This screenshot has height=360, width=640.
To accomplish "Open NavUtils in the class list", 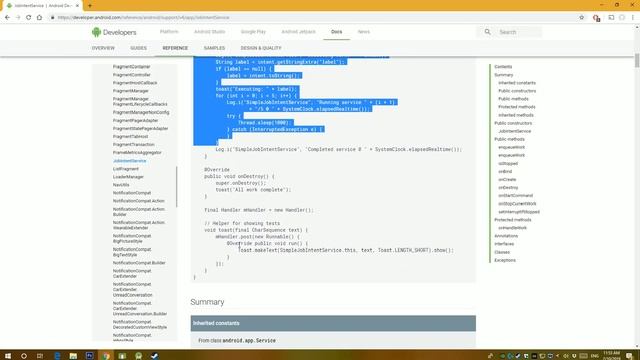I will click(121, 185).
